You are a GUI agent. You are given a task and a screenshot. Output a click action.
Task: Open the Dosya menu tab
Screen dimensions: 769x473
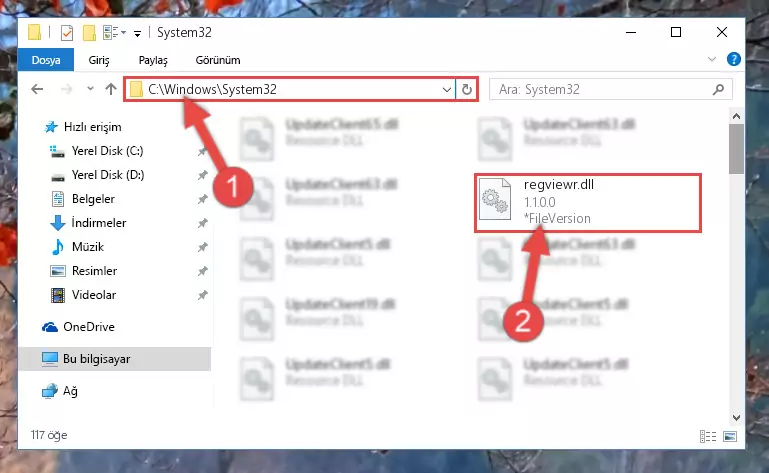(46, 60)
